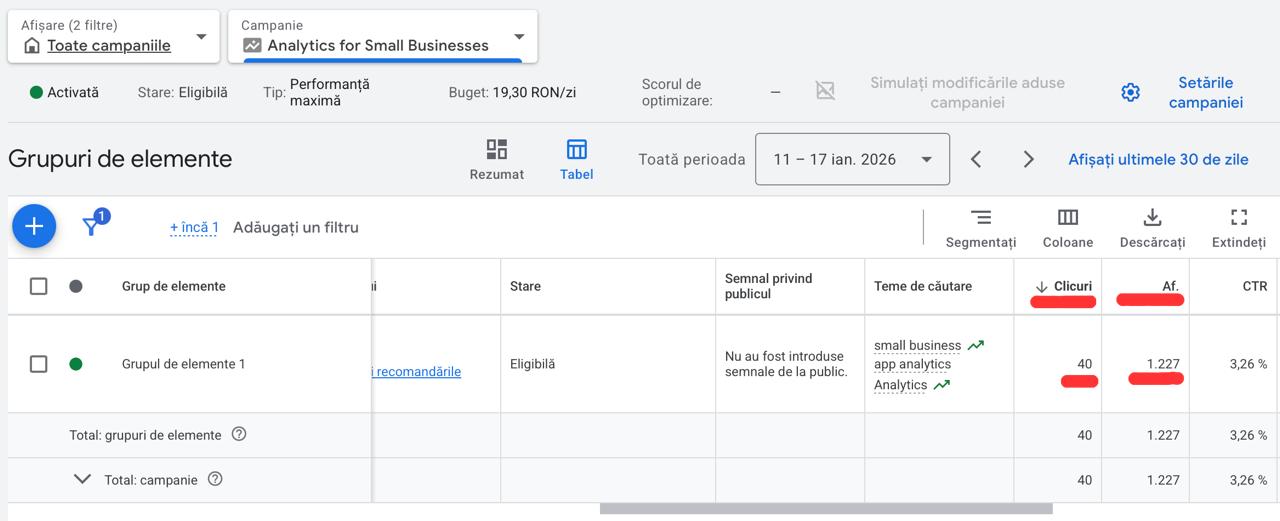Switch to Tabel table view
1280x521 pixels.
pos(577,159)
